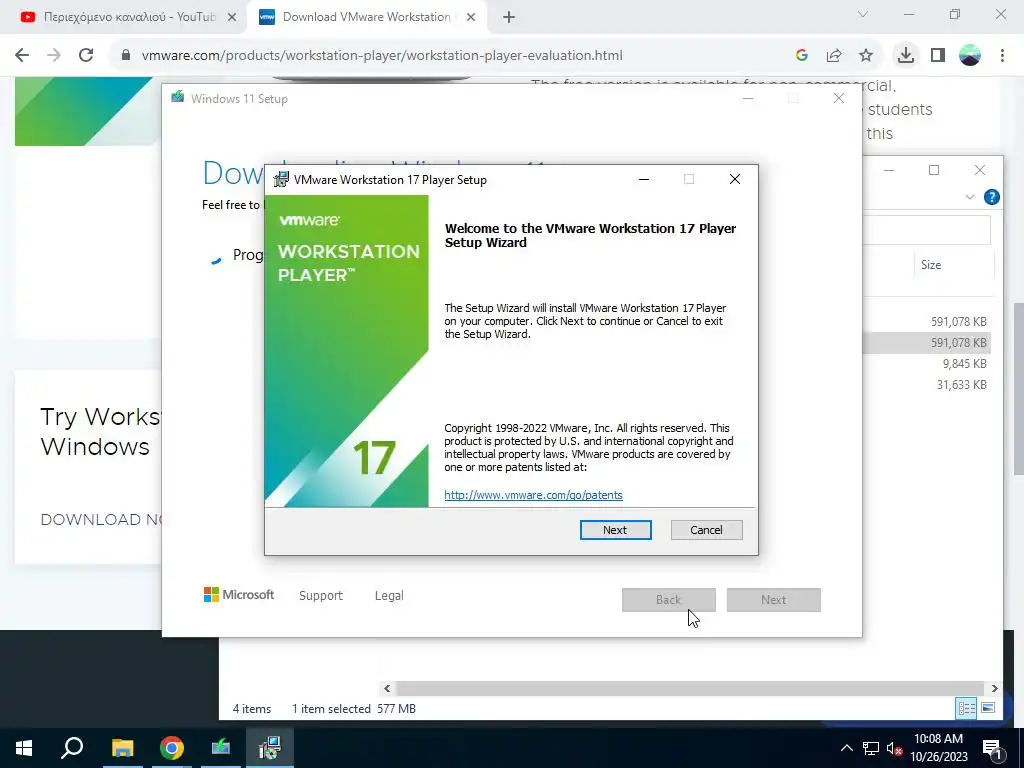Close the YouTube browser tab
Viewport: 1024px width, 768px height.
(232, 18)
